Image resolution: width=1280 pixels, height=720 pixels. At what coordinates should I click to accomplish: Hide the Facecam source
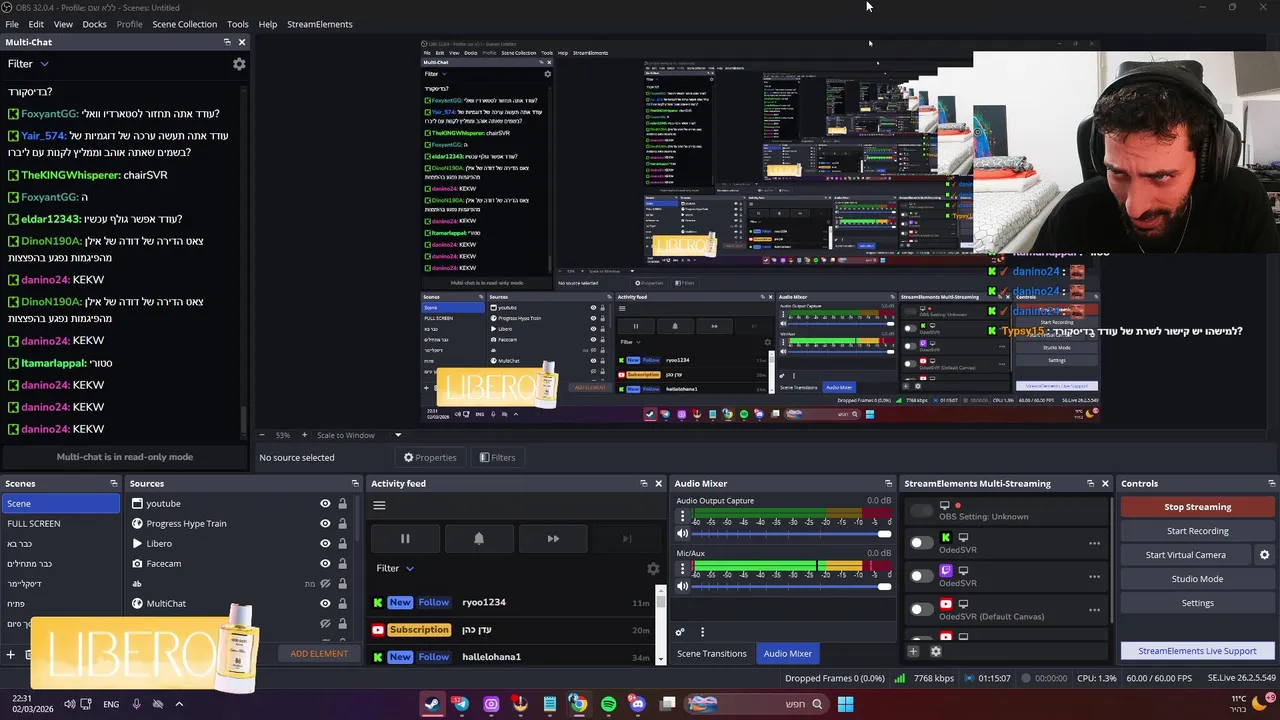click(x=325, y=564)
